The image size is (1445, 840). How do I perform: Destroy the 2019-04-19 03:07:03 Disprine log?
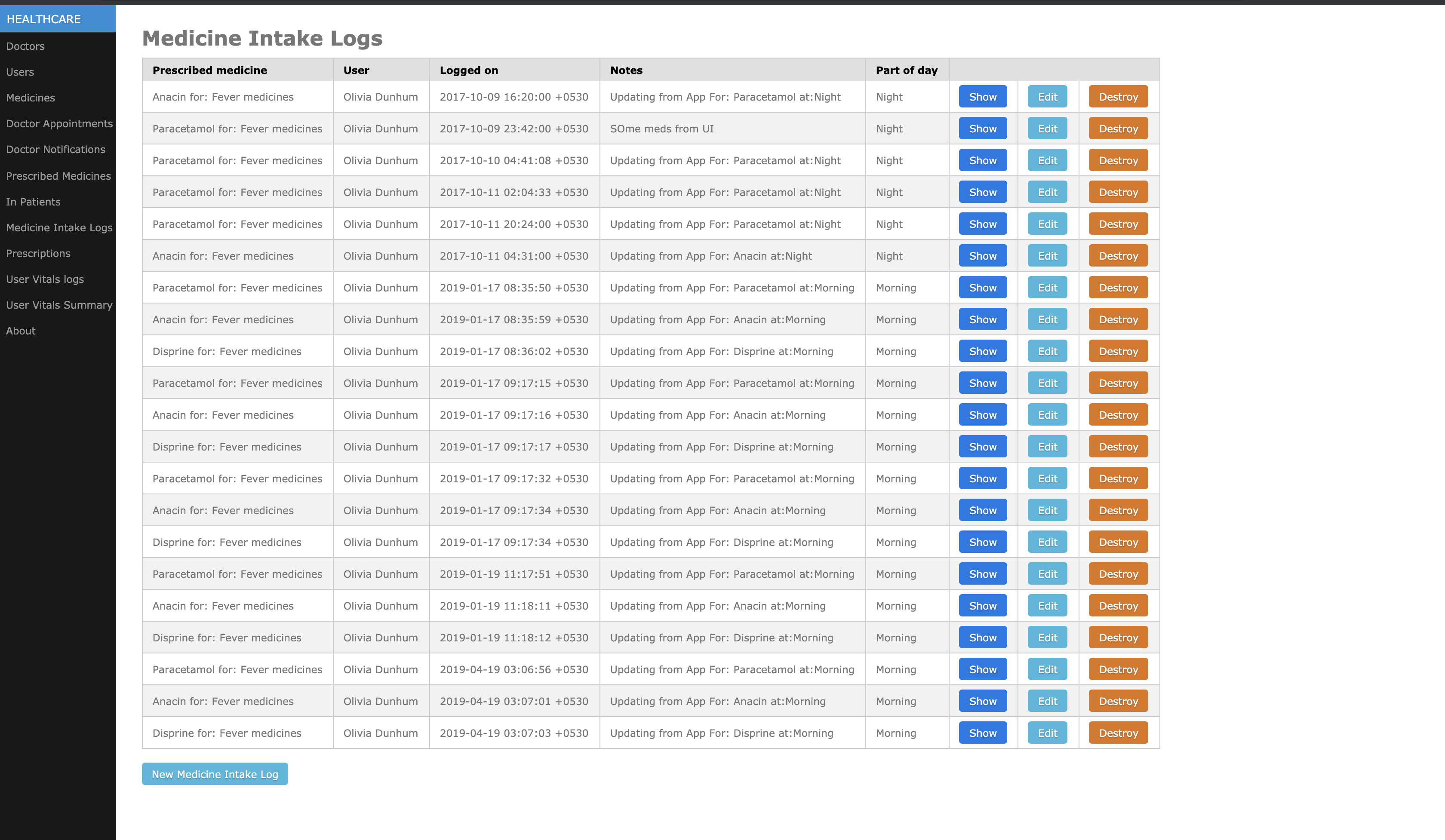(1118, 733)
